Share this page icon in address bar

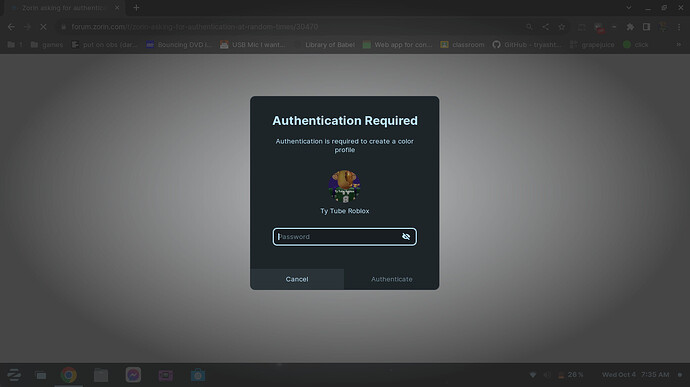coord(545,27)
